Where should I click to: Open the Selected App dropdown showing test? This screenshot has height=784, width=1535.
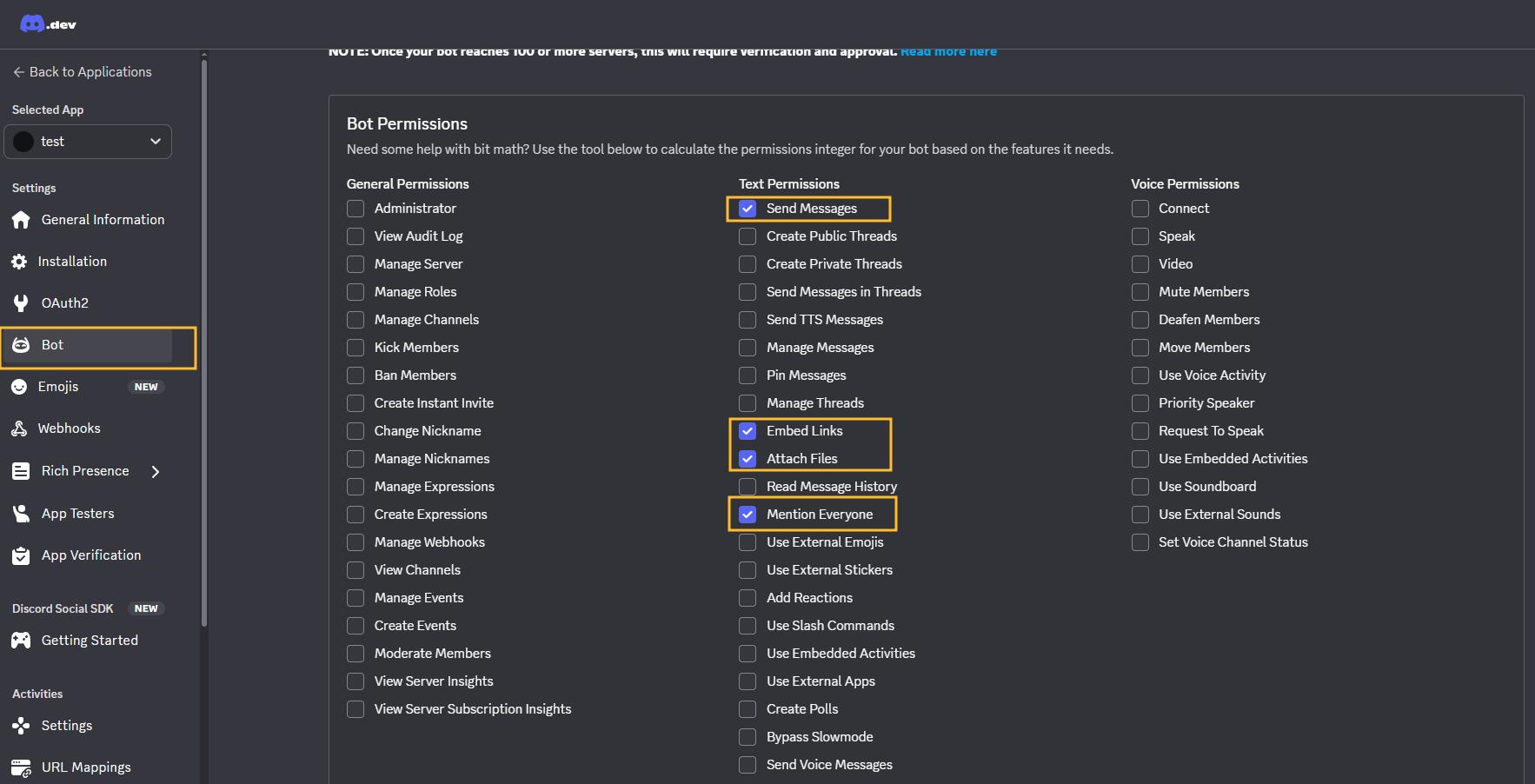coord(88,142)
